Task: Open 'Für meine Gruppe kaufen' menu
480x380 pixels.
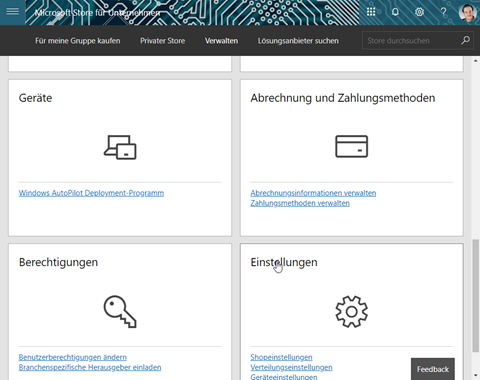Action: coord(78,41)
